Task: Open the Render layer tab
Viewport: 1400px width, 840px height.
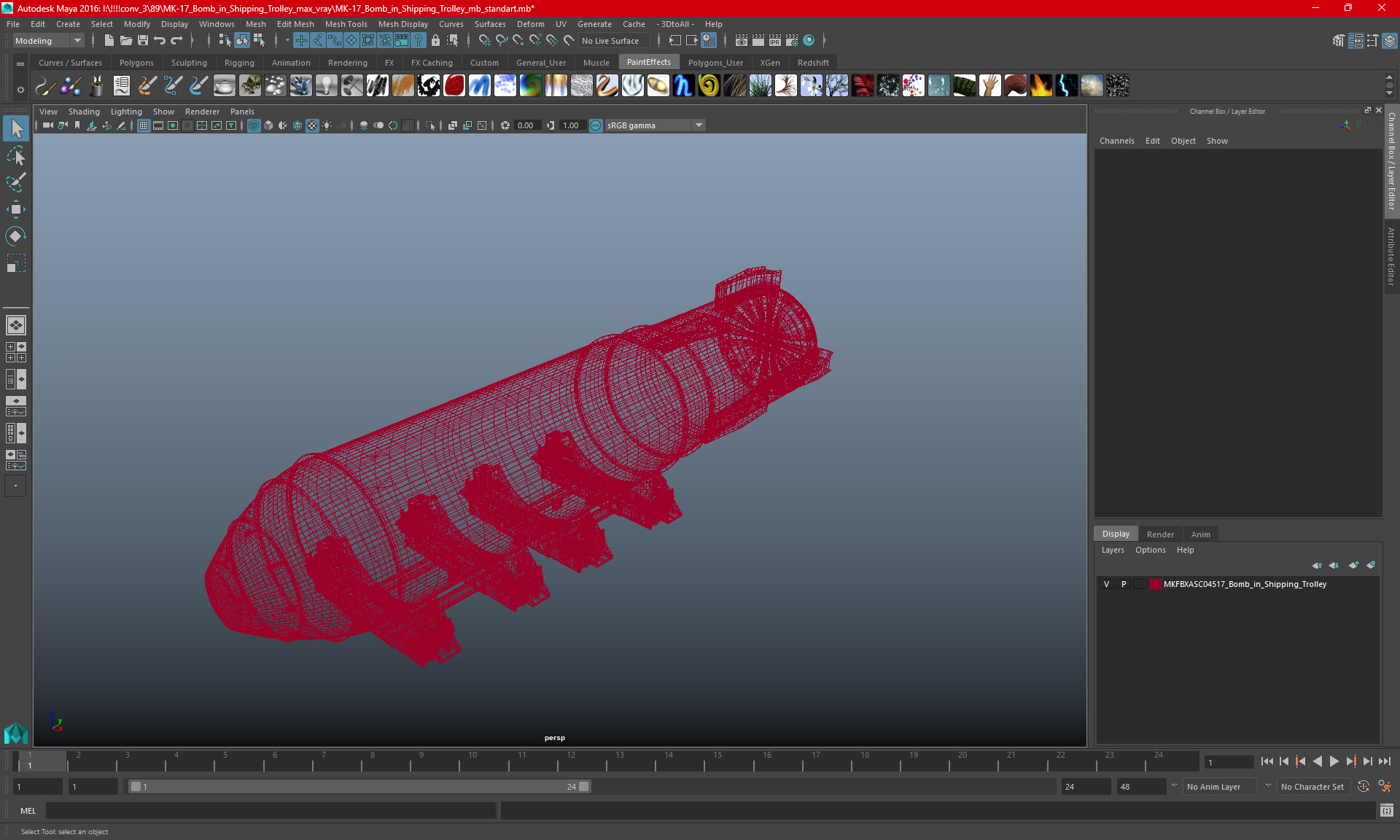Action: pos(1159,534)
